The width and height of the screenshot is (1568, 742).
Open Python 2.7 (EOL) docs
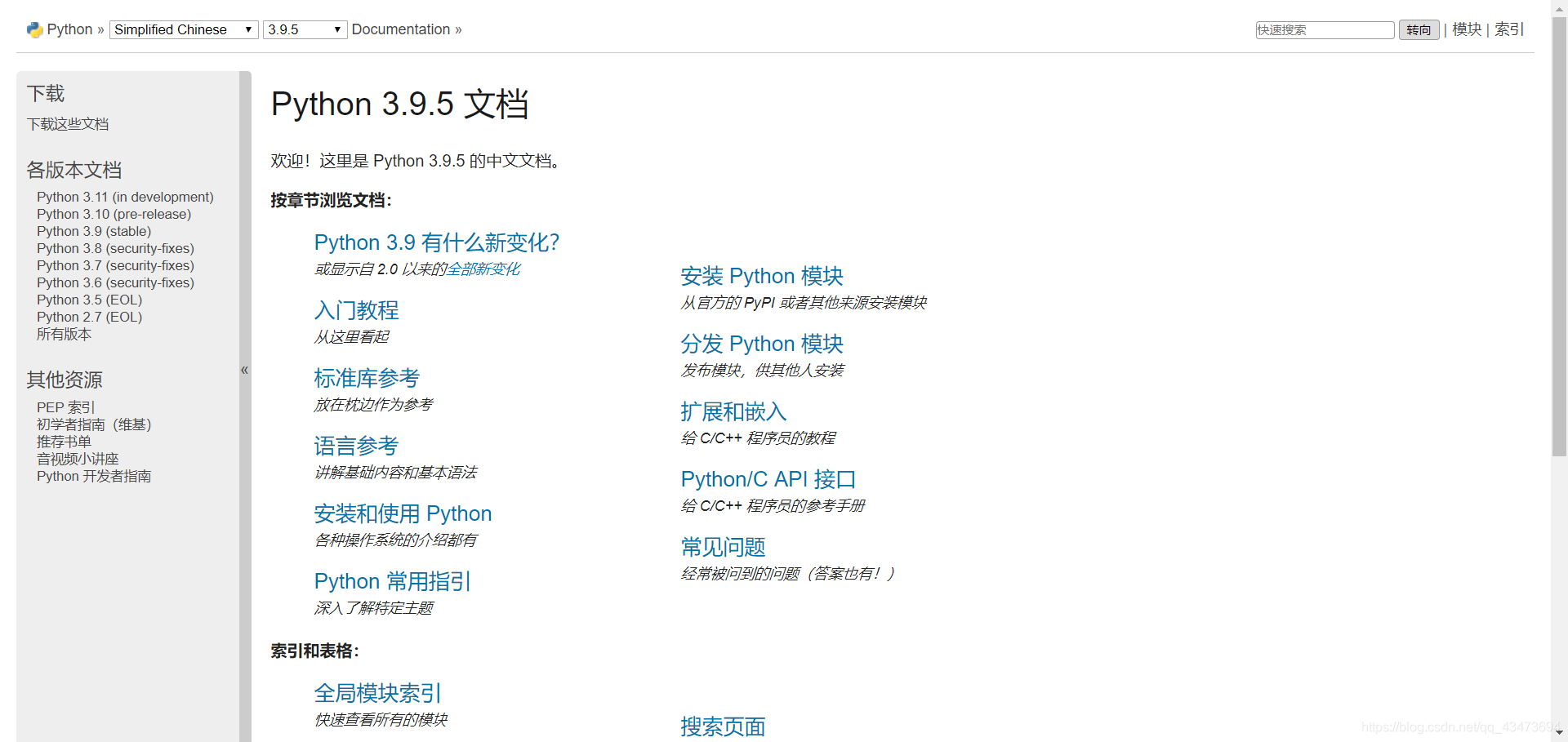(x=89, y=317)
